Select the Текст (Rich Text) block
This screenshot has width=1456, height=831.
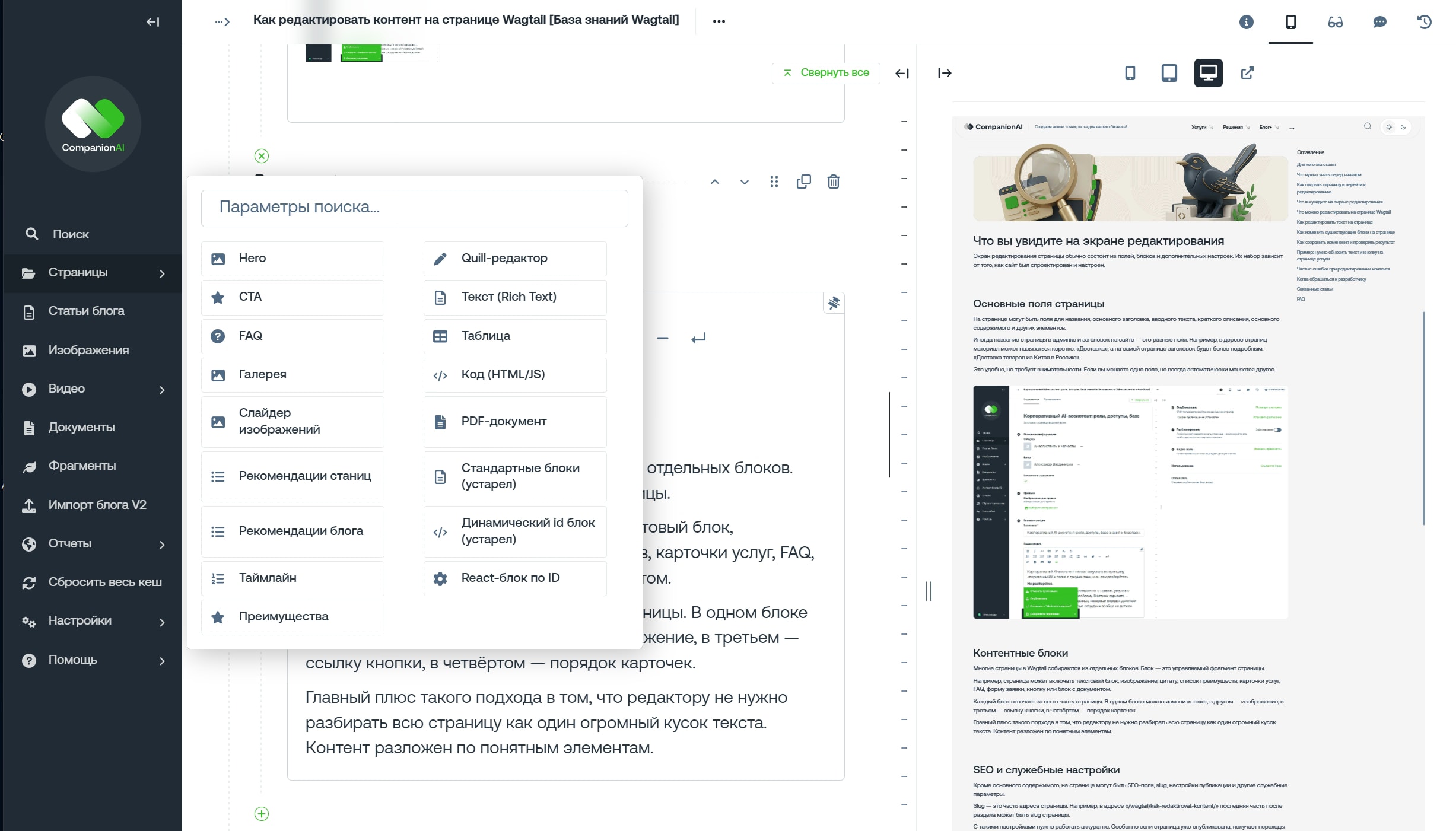pos(515,297)
